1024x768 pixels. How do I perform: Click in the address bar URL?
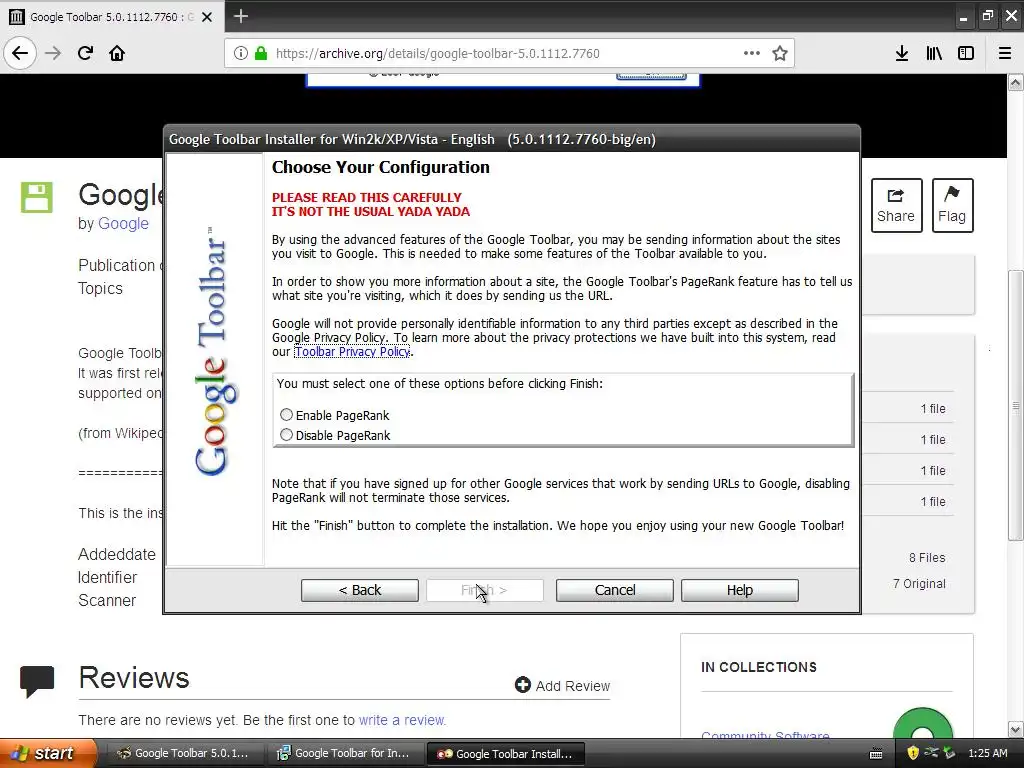(x=438, y=54)
